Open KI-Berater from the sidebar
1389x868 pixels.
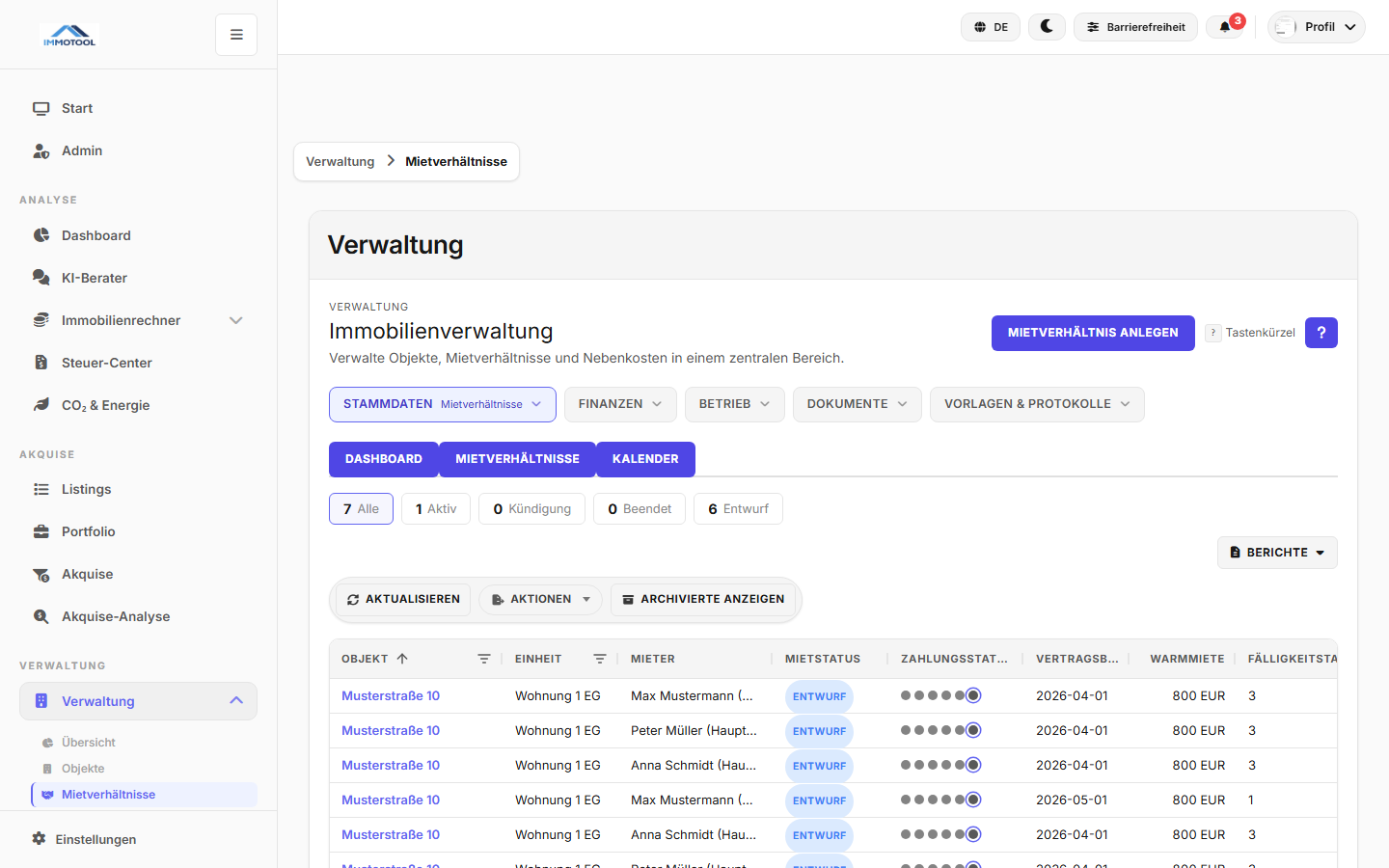click(x=95, y=278)
